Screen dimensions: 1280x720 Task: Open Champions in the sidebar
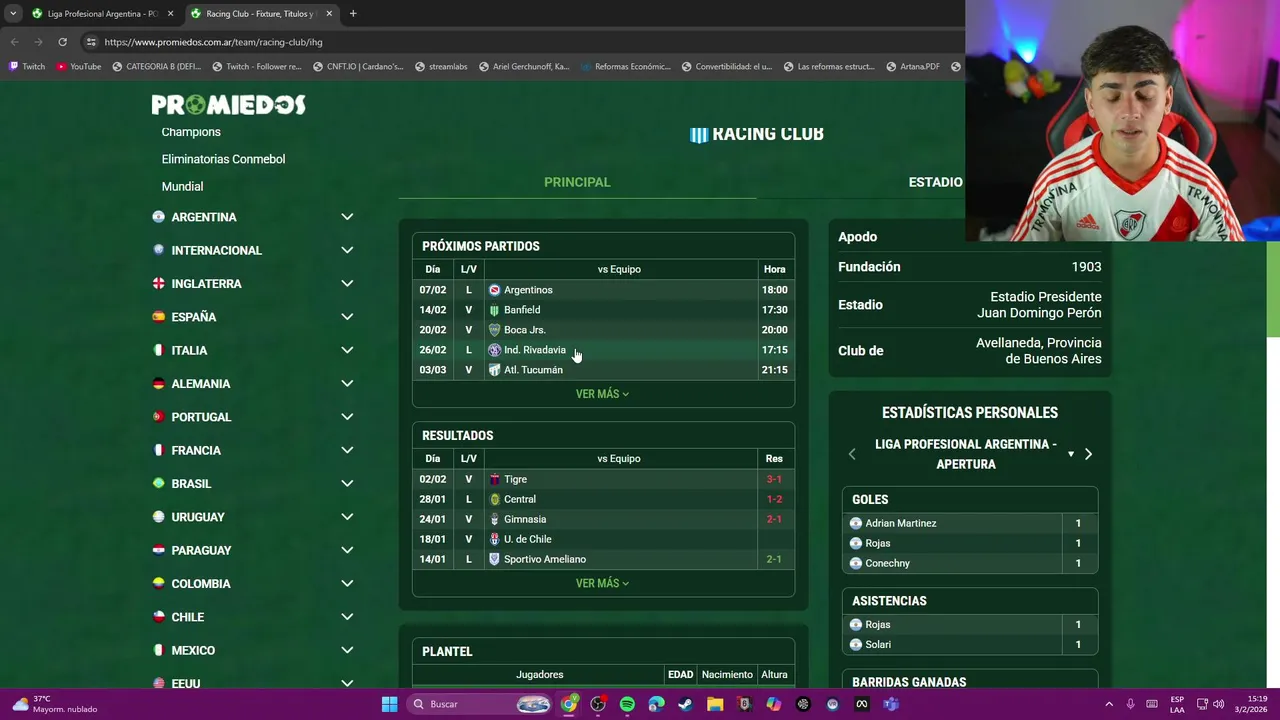(x=191, y=132)
